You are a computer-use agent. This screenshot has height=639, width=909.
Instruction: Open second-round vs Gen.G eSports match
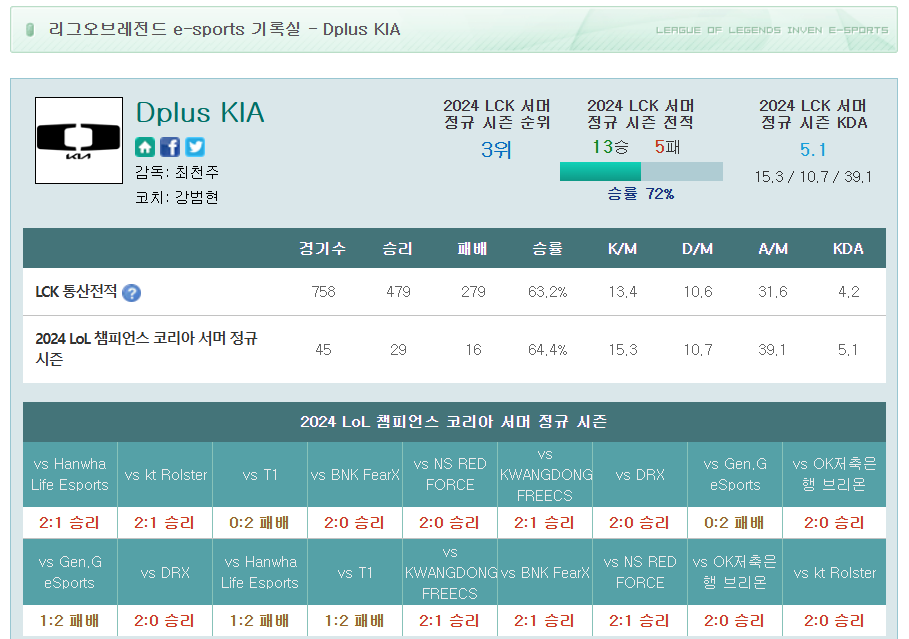[70, 572]
